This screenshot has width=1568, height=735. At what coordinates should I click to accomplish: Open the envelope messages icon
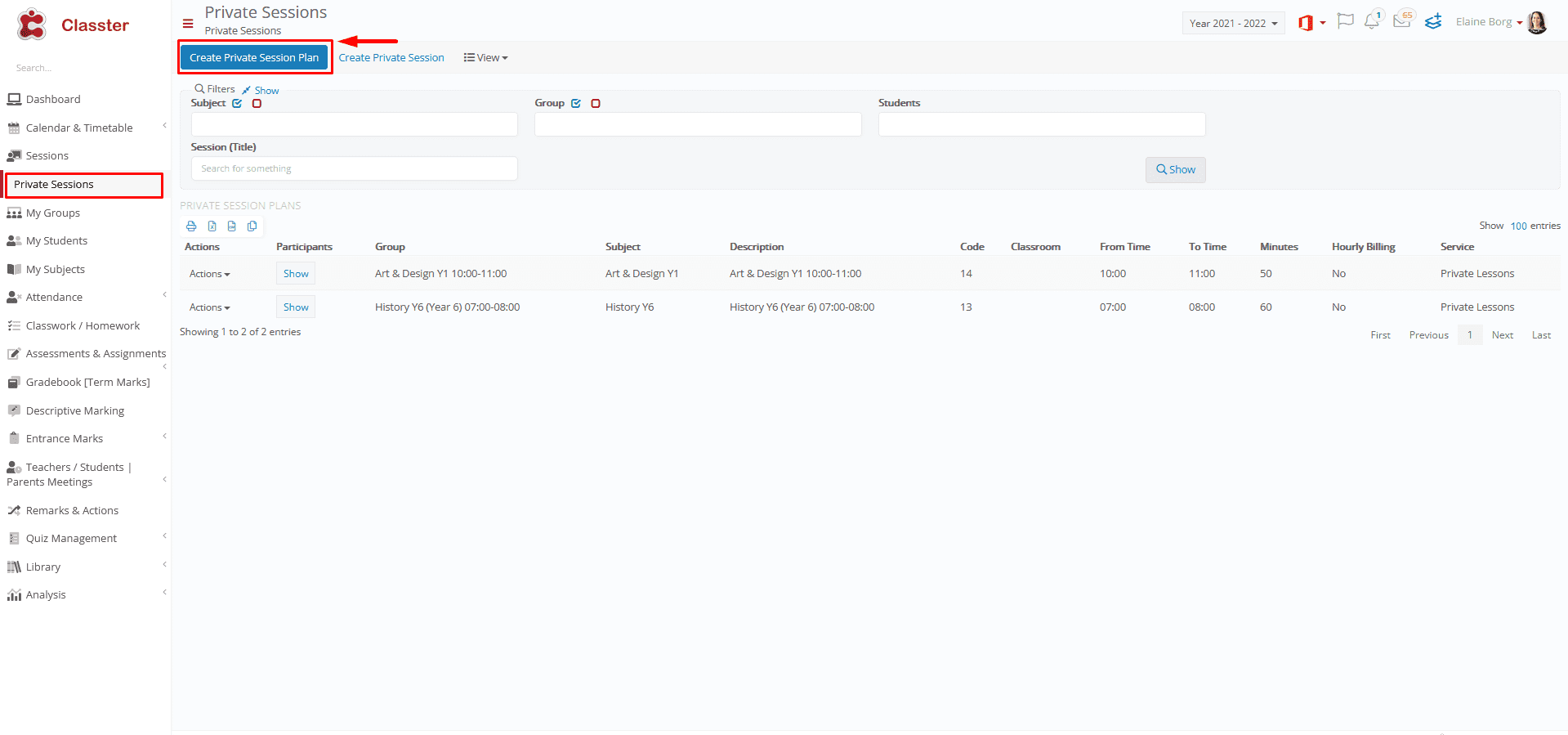pyautogui.click(x=1402, y=20)
